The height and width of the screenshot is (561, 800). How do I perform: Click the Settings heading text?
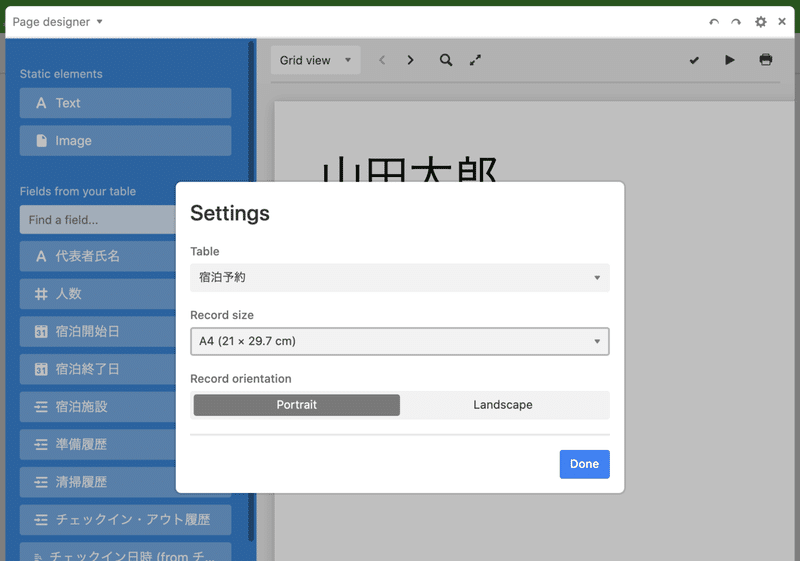[x=230, y=213]
